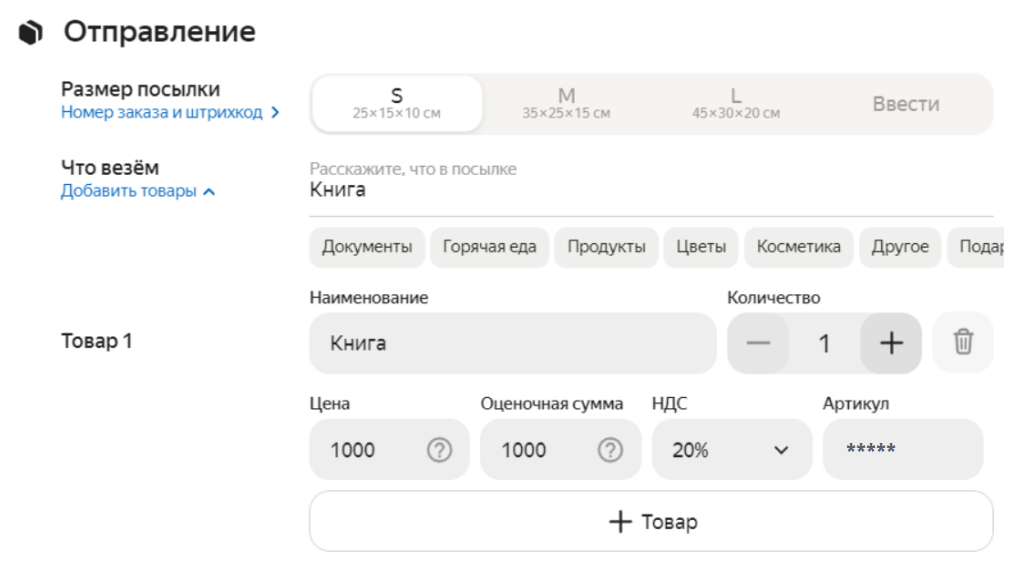The height and width of the screenshot is (567, 1036).
Task: Choose the M 35×25×15 см parcel size
Action: (x=566, y=104)
